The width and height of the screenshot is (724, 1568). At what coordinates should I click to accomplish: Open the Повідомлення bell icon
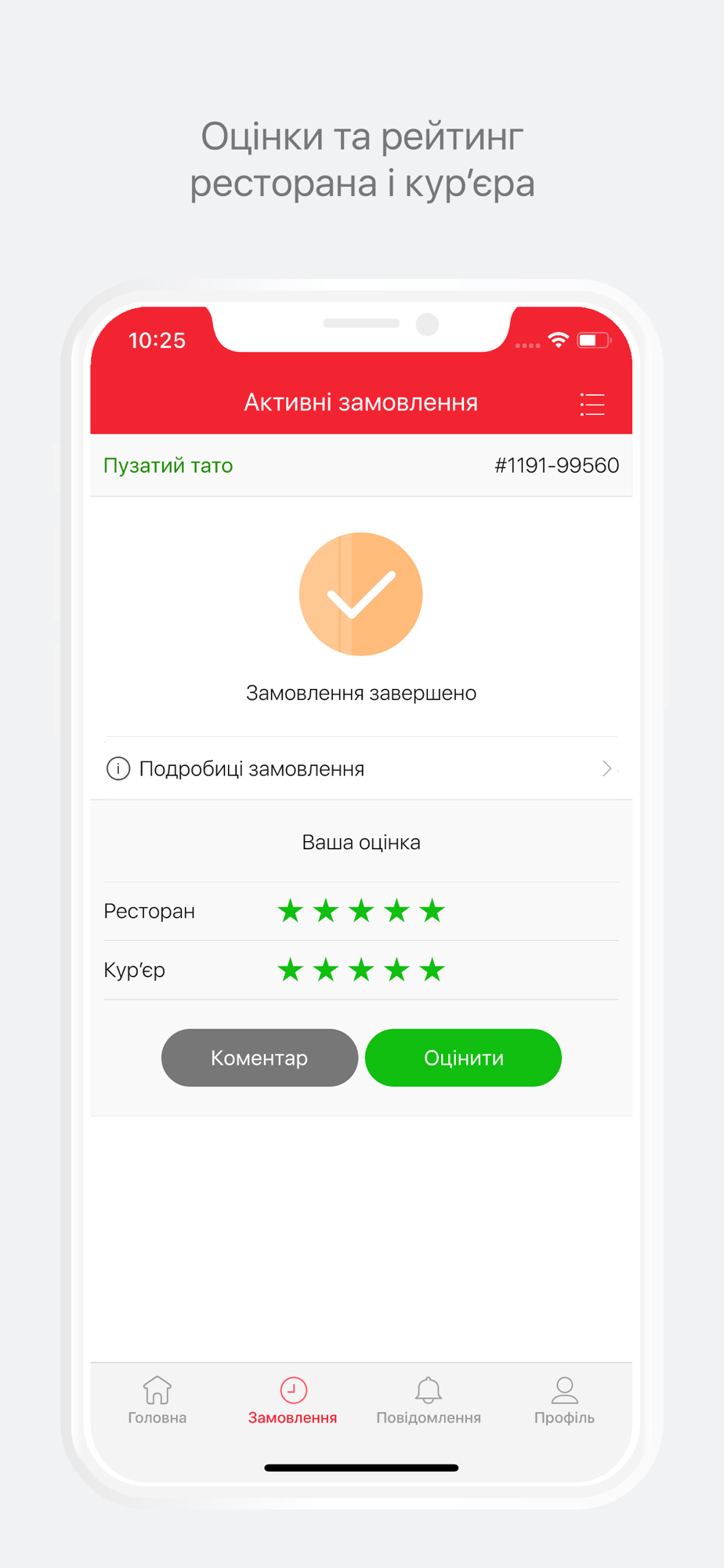(x=429, y=1390)
